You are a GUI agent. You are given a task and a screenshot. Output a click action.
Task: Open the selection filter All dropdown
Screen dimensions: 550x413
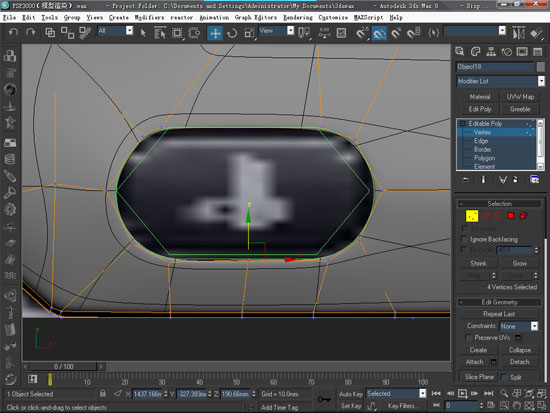pyautogui.click(x=115, y=31)
